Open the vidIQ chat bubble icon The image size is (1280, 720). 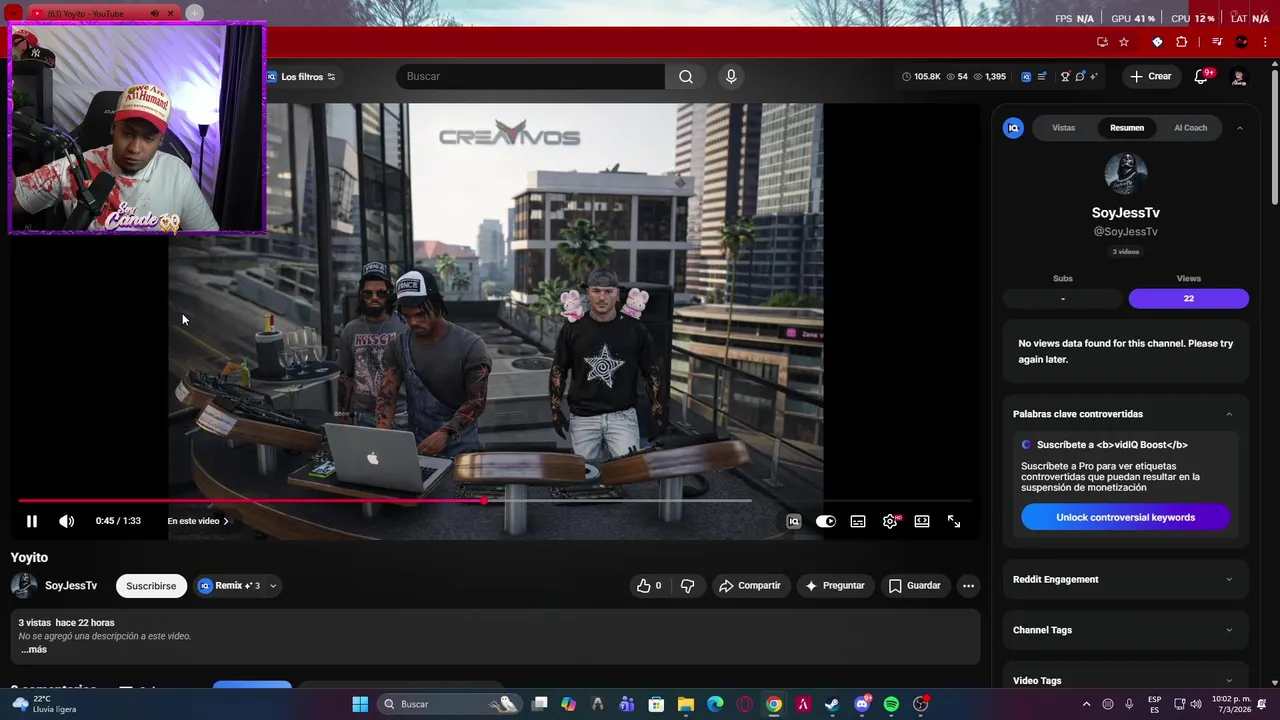pos(1080,76)
